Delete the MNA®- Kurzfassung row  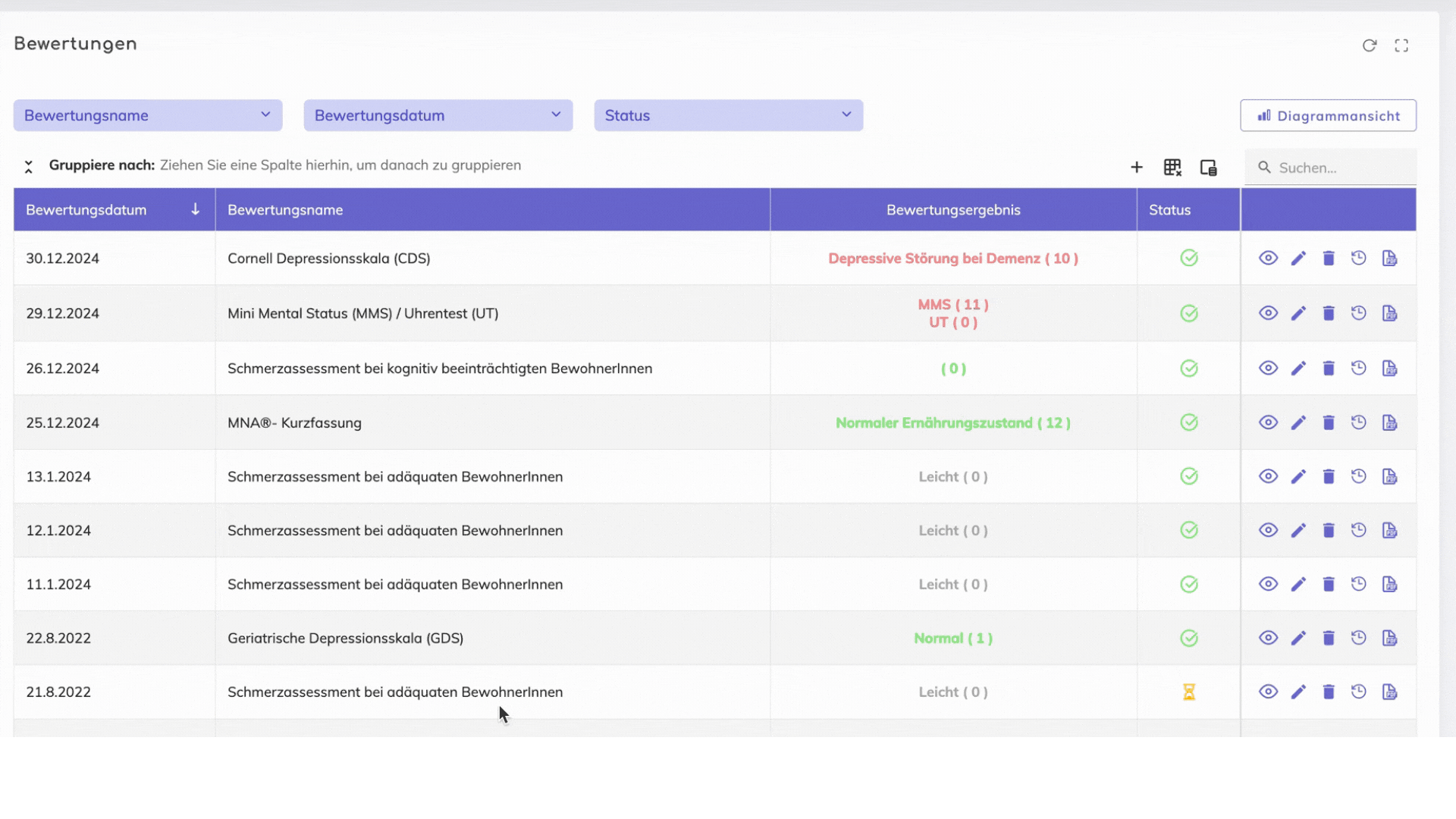tap(1328, 423)
